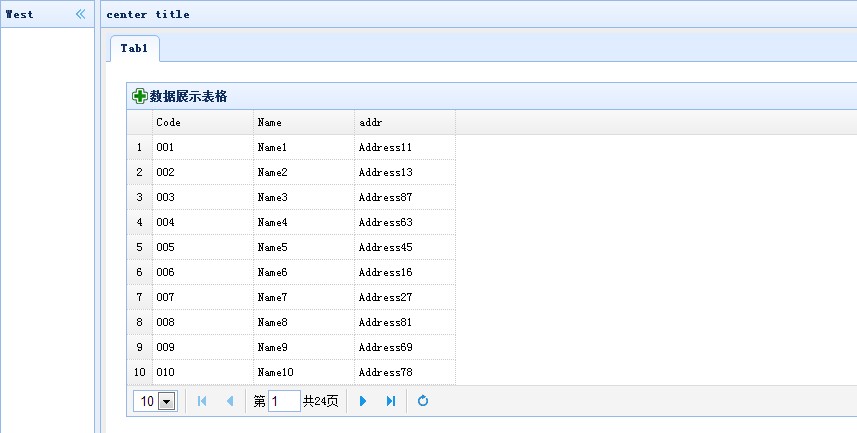Click the green plus icon beside grid title
The image size is (857, 433).
[139, 96]
